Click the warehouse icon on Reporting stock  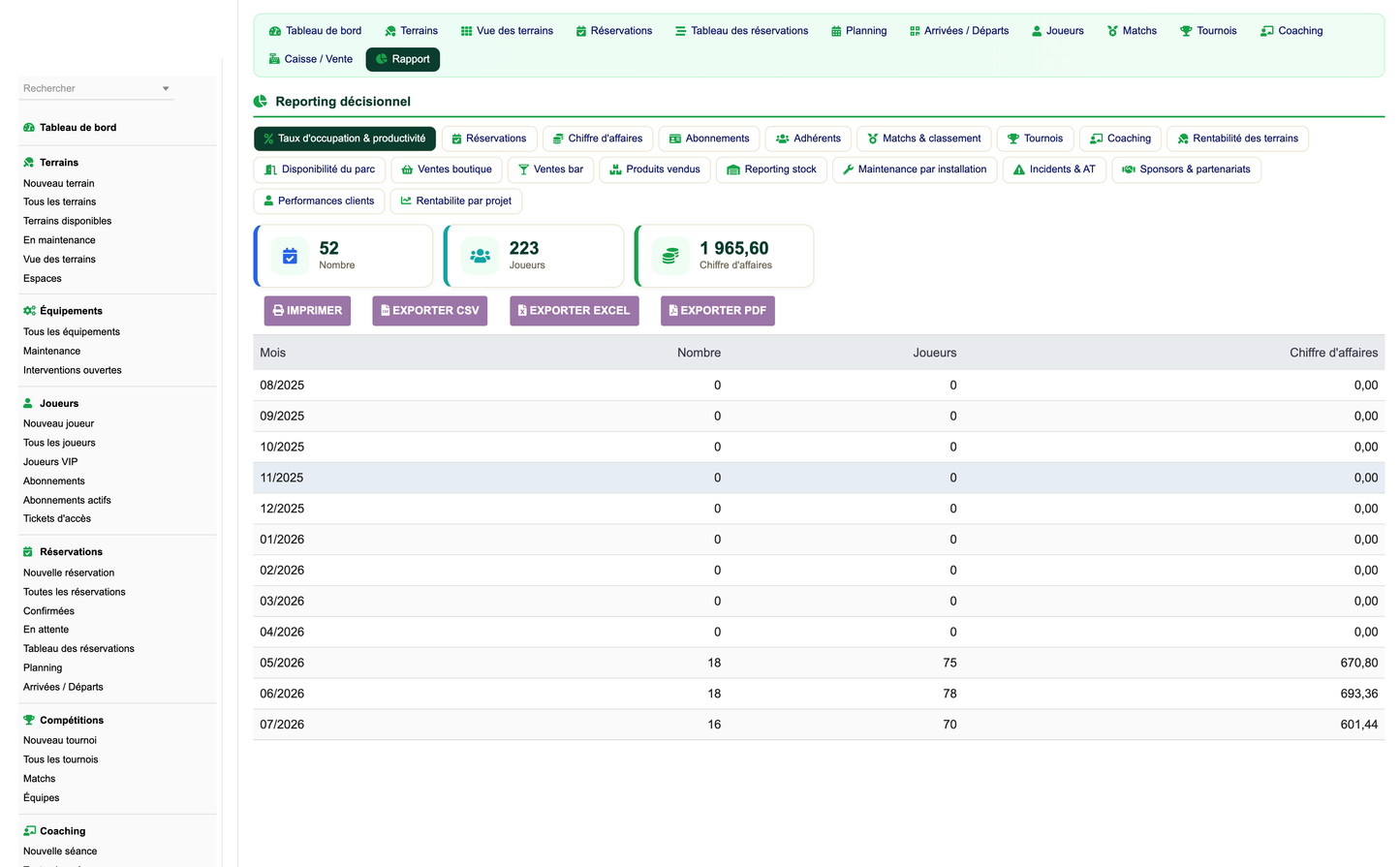click(733, 170)
